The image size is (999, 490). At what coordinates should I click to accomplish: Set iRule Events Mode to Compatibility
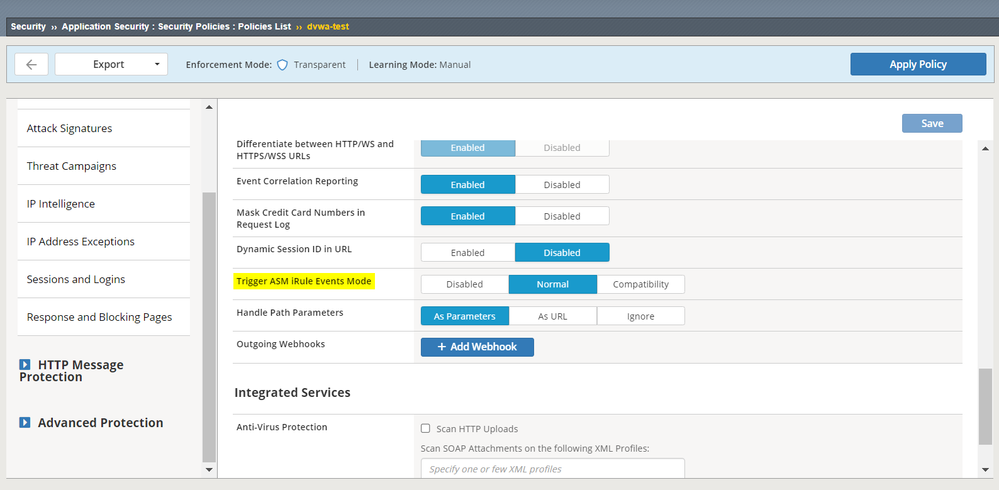640,284
